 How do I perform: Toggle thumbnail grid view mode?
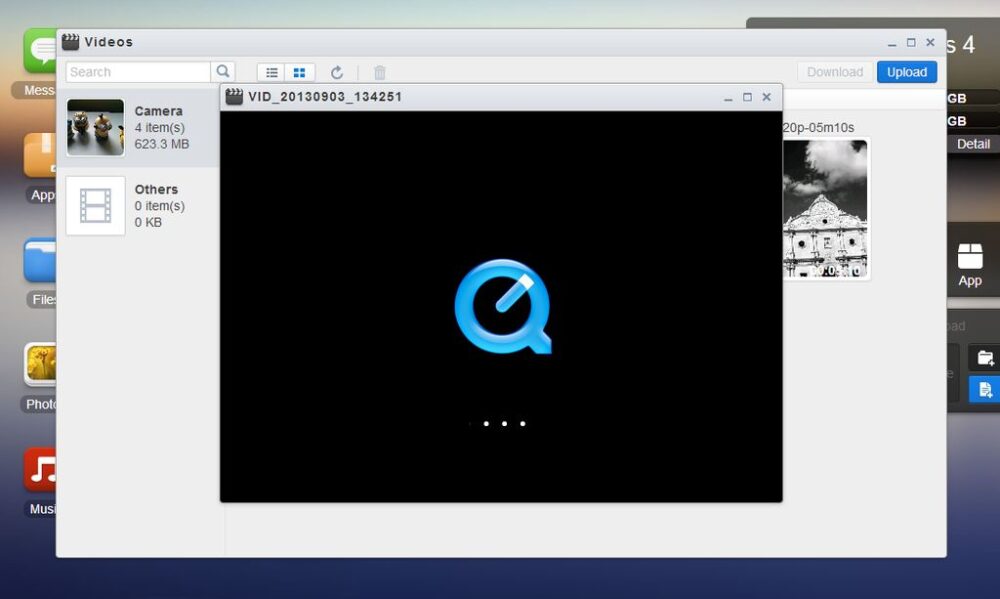click(x=298, y=71)
